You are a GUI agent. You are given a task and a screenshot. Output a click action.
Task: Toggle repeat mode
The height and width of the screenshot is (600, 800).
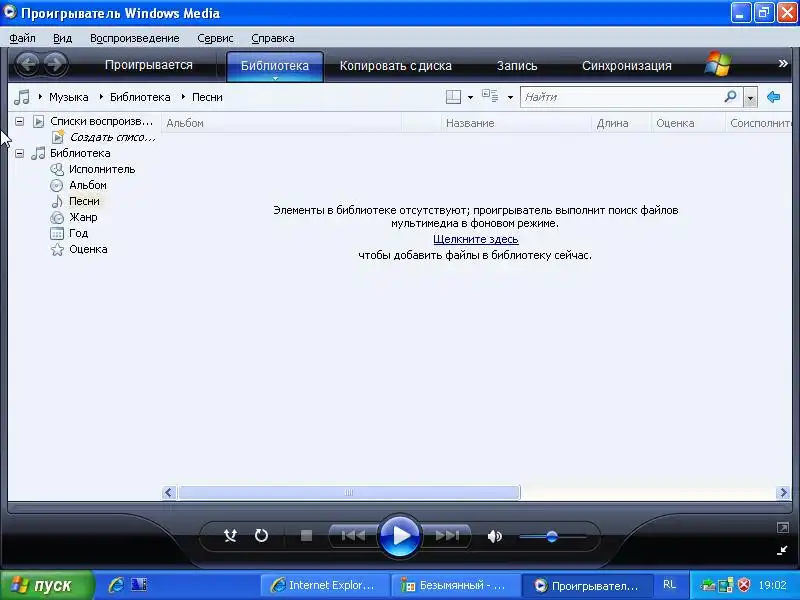pos(261,535)
